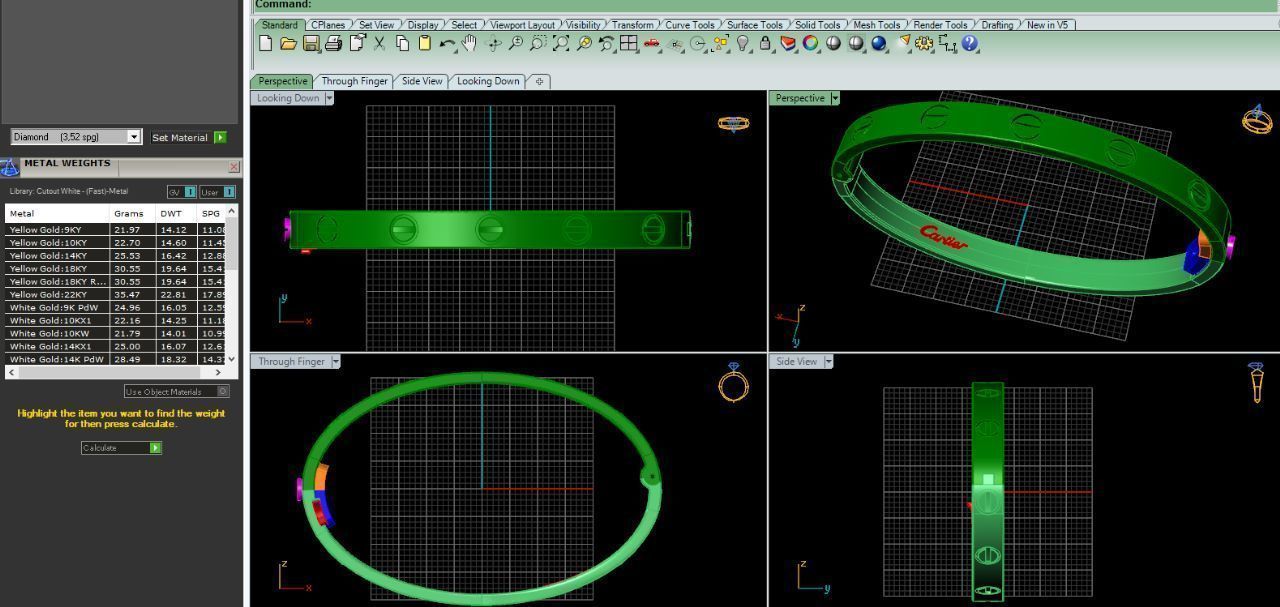Viewport: 1280px width, 607px height.
Task: Click the padlock lock objects icon
Action: point(765,43)
